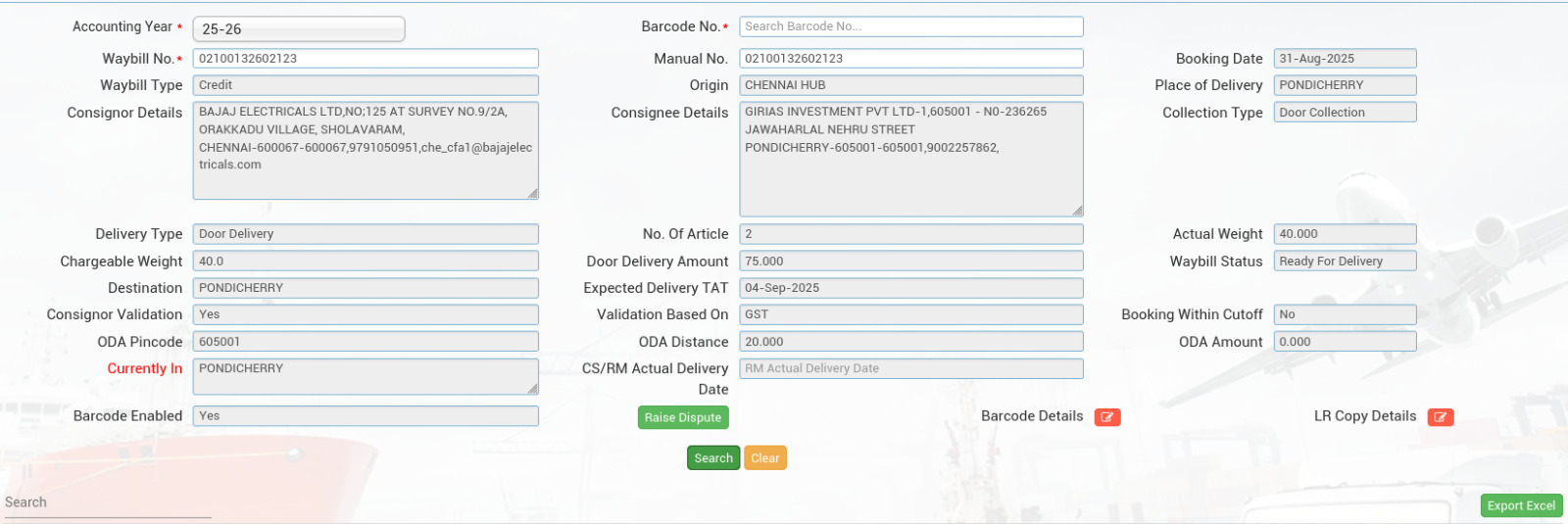1568x524 pixels.
Task: Select the Waybill Status field
Action: coord(1344,262)
